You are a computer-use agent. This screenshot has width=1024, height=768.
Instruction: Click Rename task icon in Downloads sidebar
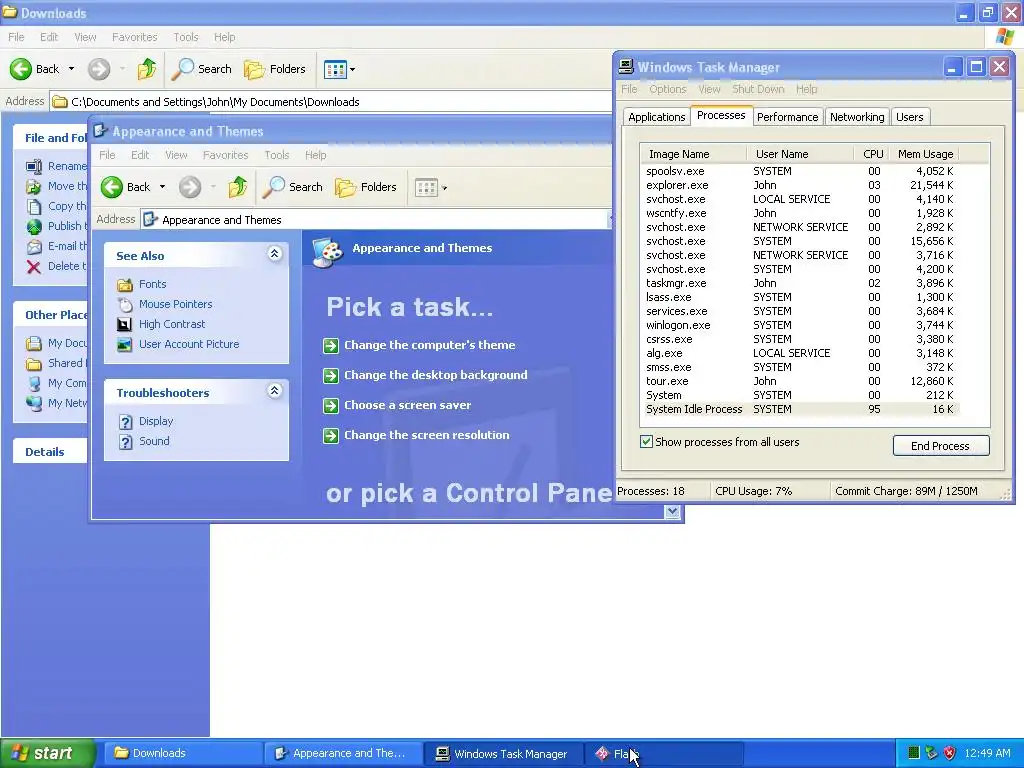[x=34, y=167]
